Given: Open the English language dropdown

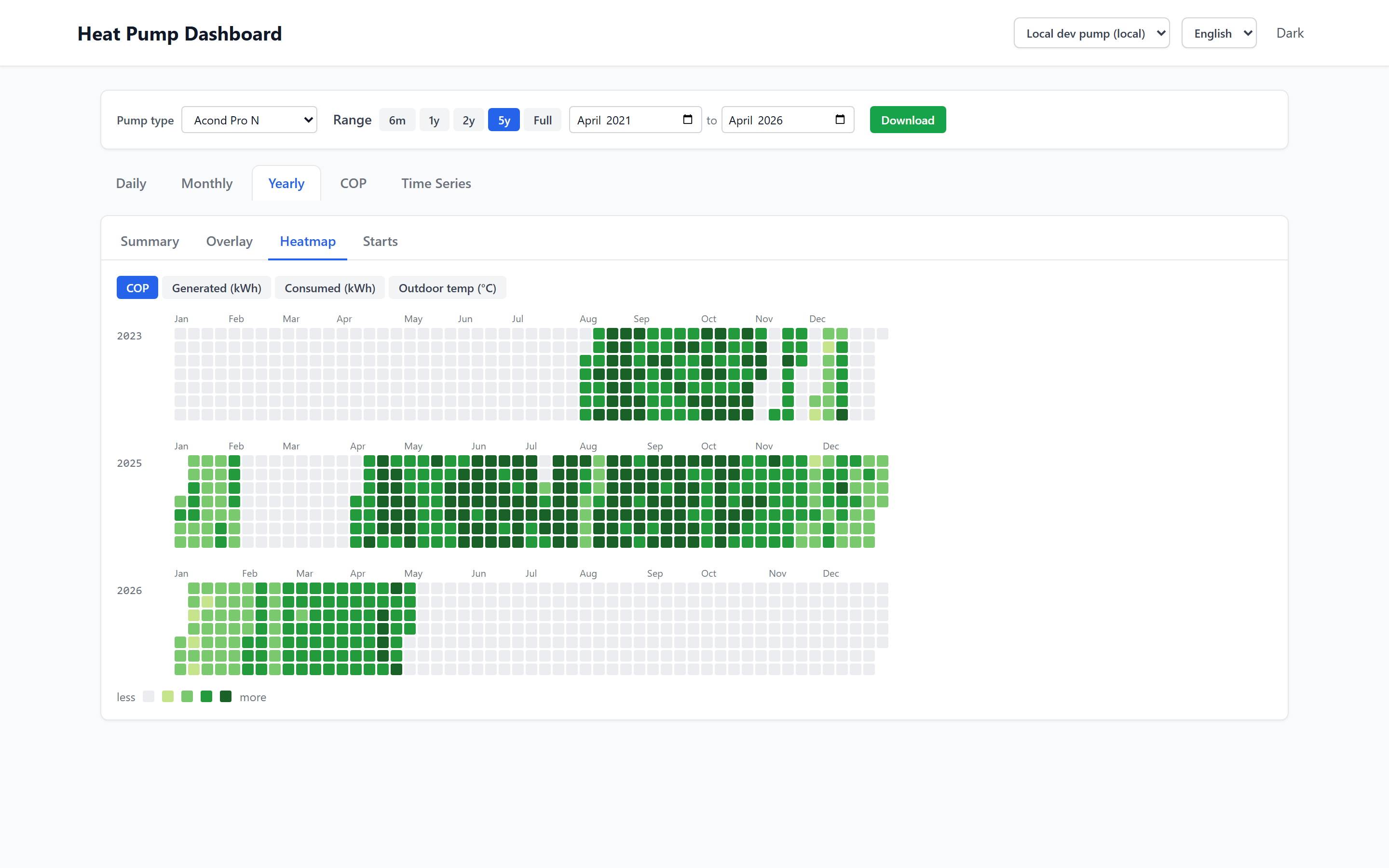Looking at the screenshot, I should (1219, 33).
